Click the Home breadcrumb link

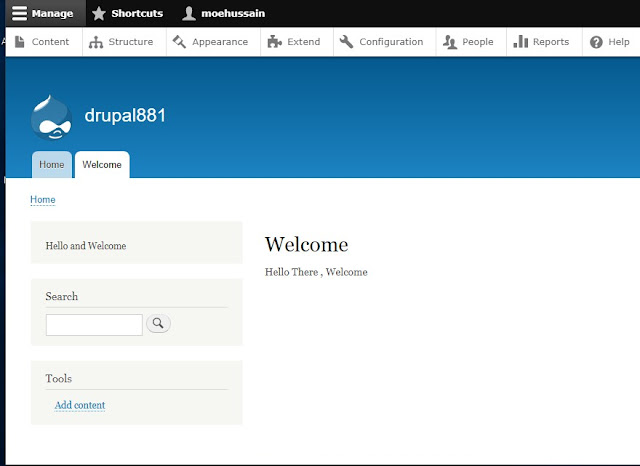[x=43, y=200]
